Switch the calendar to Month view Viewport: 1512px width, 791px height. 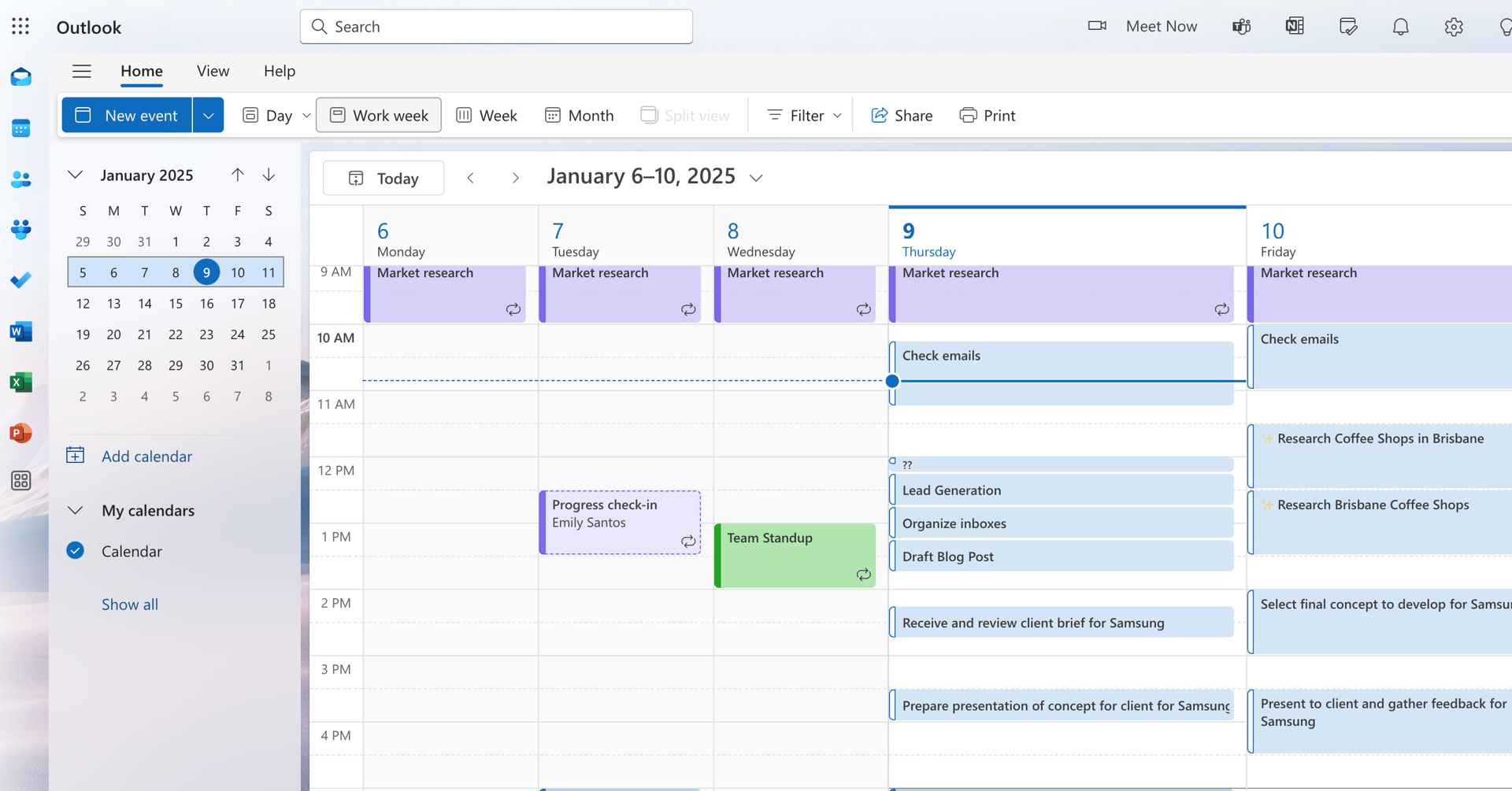tap(579, 115)
